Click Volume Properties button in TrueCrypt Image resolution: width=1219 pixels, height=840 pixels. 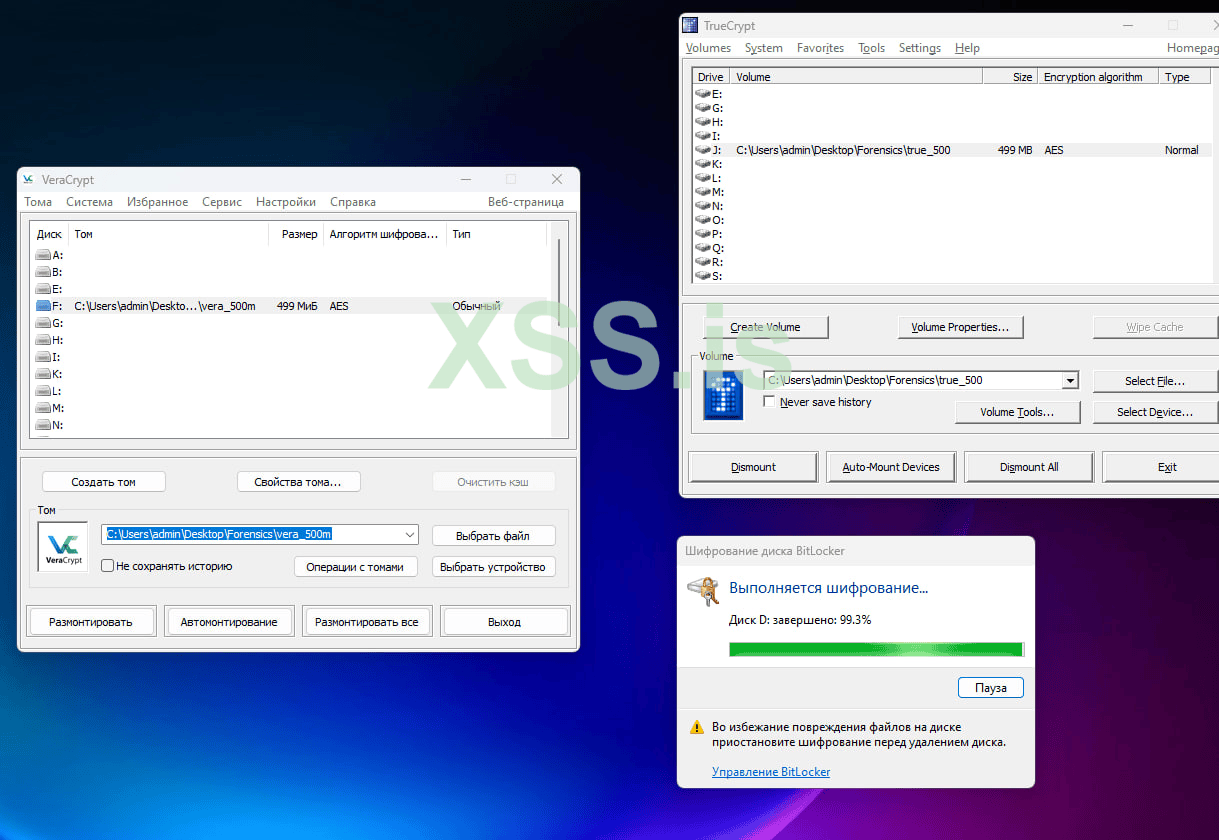960,327
